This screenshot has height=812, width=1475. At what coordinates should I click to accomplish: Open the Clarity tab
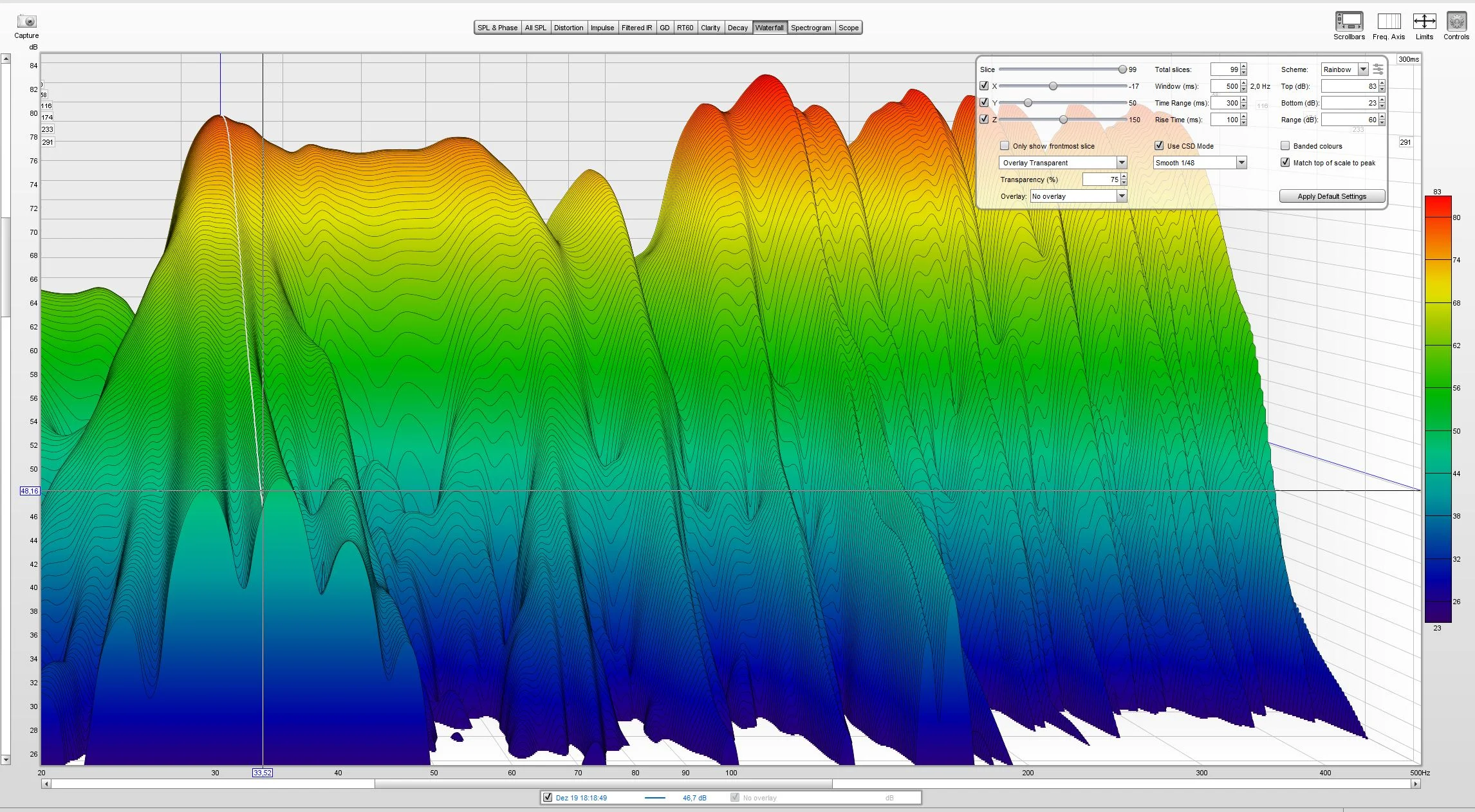(710, 28)
